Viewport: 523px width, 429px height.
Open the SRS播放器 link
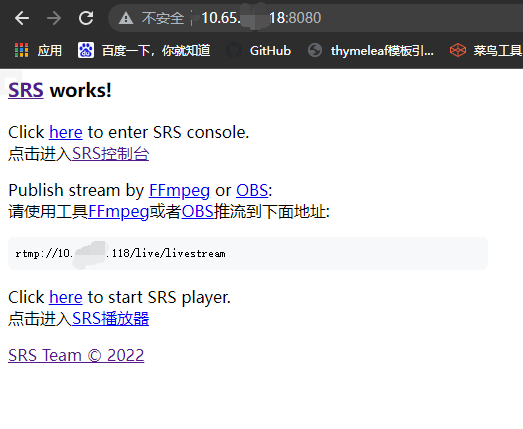(x=110, y=319)
